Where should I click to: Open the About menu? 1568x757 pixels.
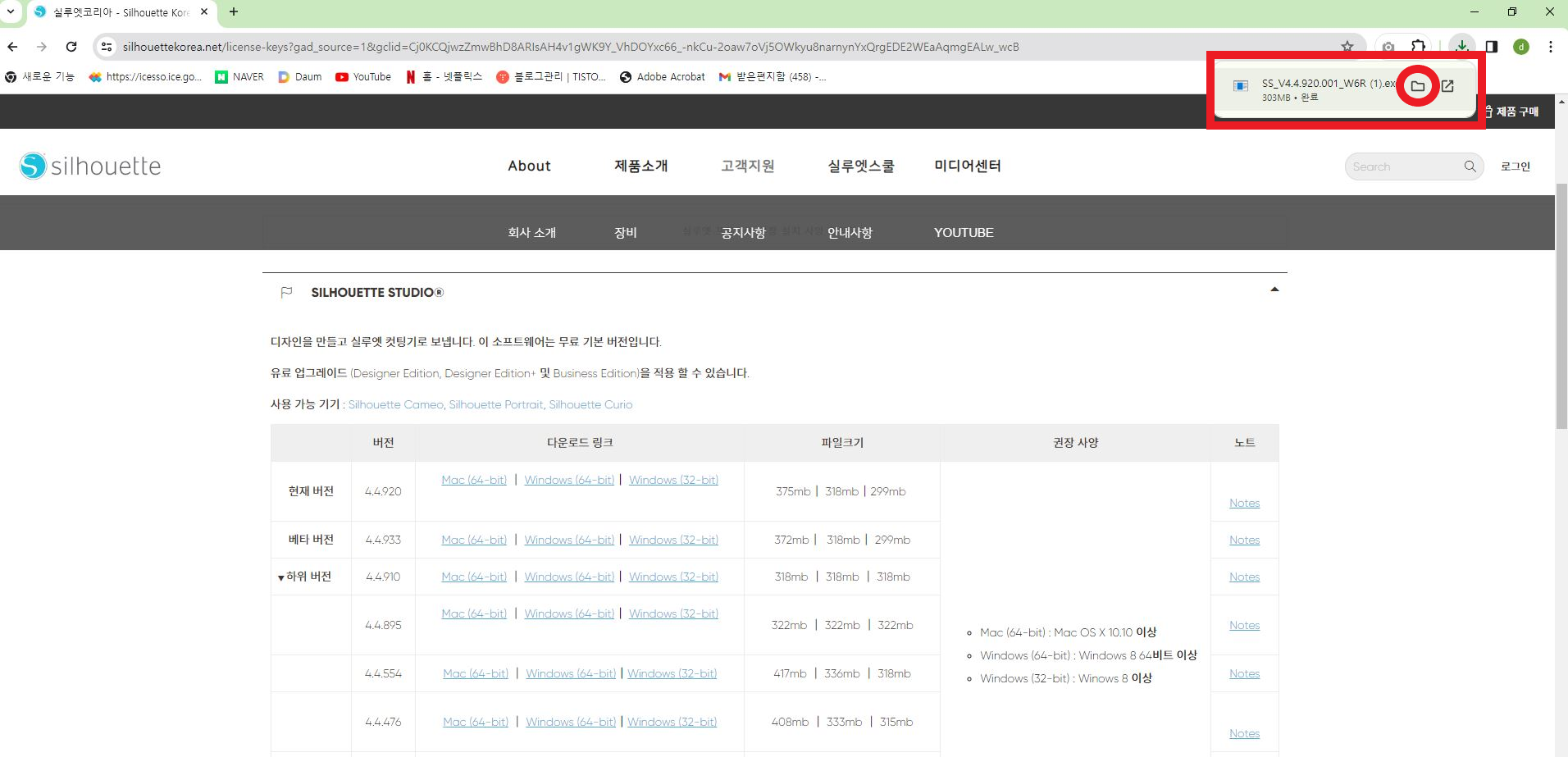[x=529, y=166]
